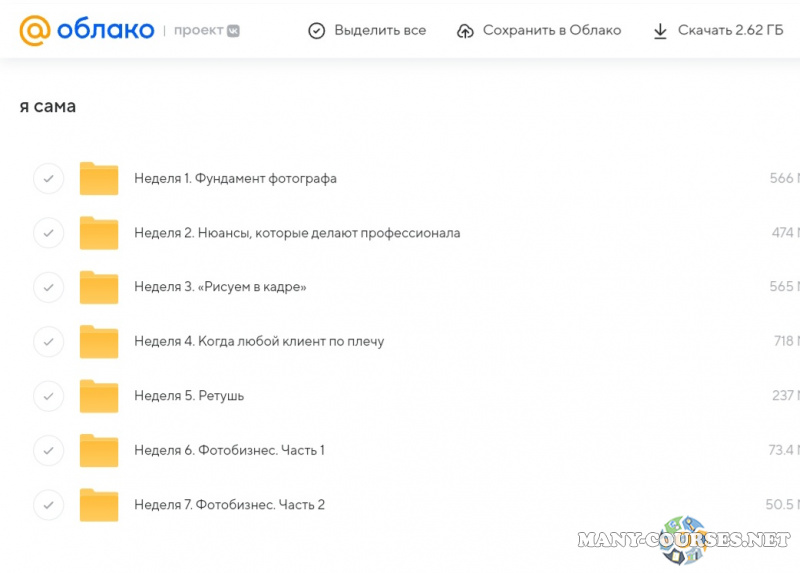Screen dimensions: 800x573
Task: Open folder icon for Неделя 3
Action: tap(99, 288)
